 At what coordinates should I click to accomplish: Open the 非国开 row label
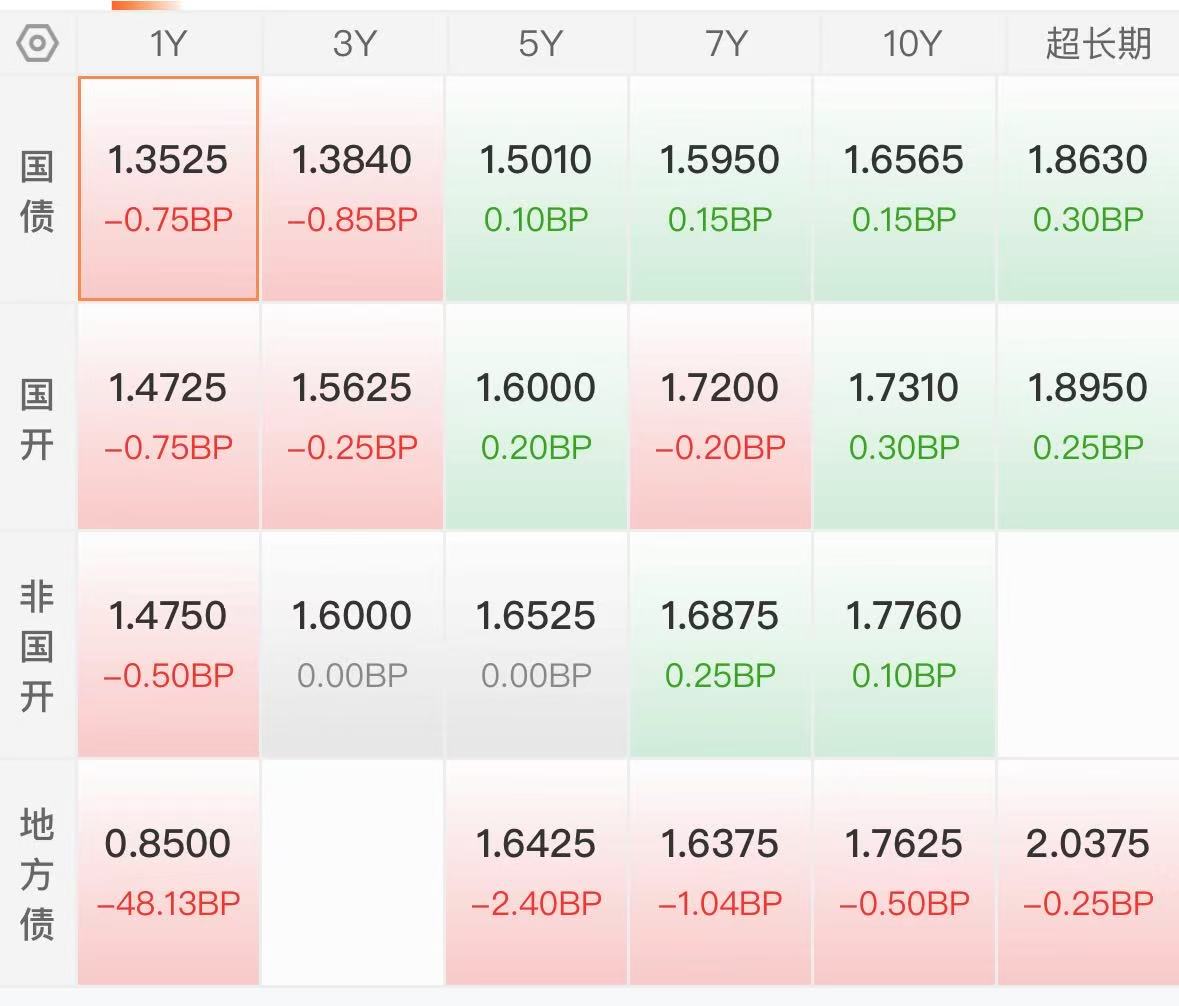click(37, 646)
